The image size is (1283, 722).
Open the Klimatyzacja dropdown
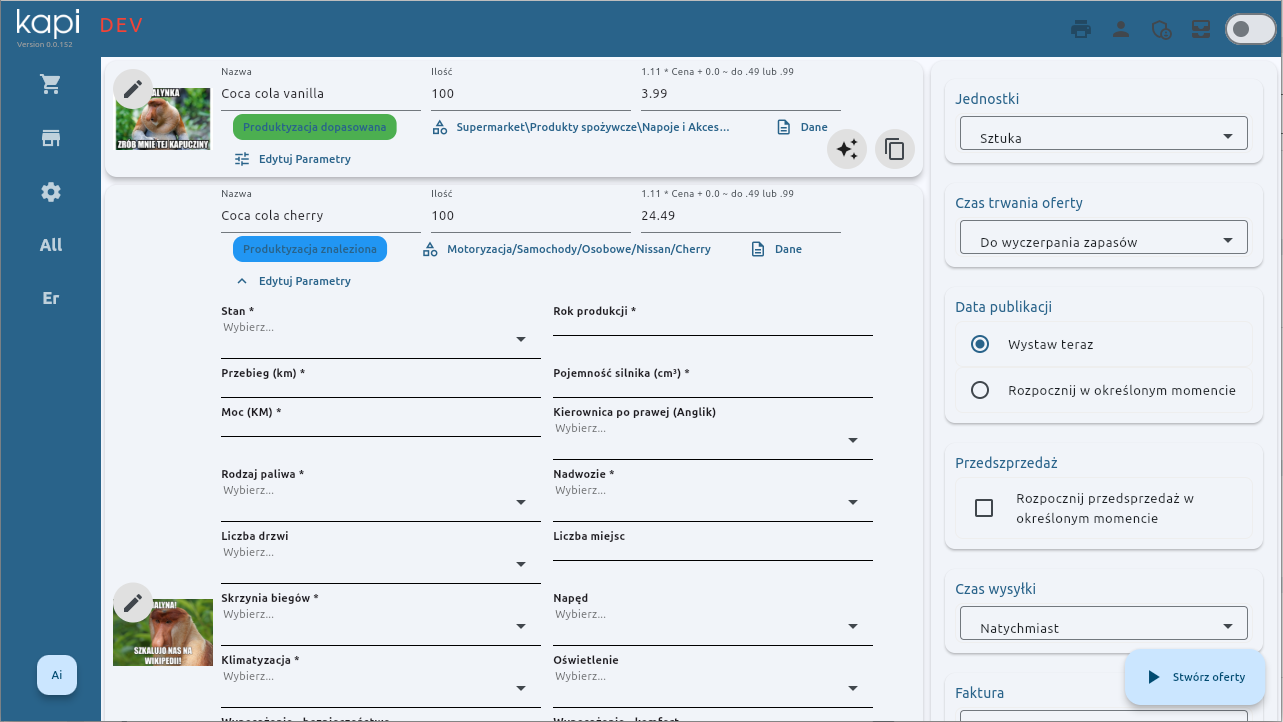point(380,686)
